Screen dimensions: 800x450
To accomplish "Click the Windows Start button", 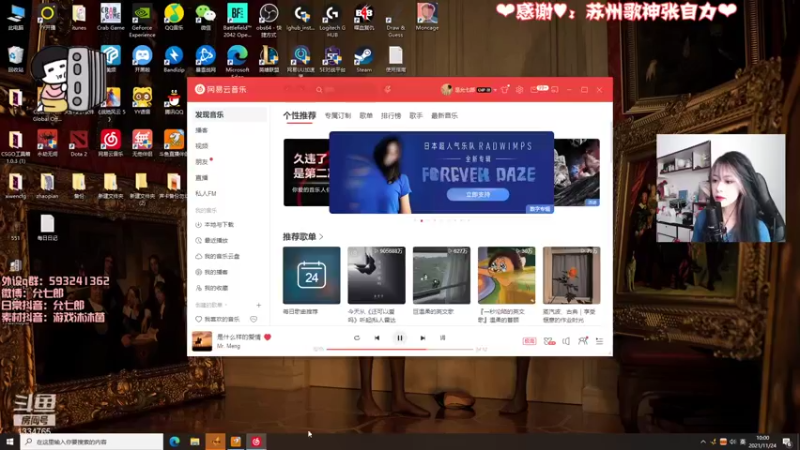I will [x=9, y=441].
